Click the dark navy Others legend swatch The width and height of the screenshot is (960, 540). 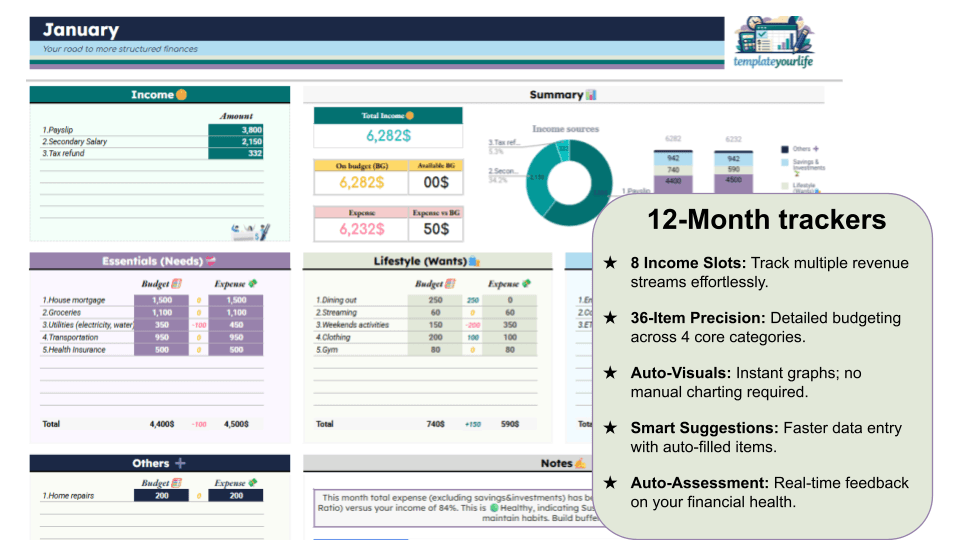pos(785,149)
